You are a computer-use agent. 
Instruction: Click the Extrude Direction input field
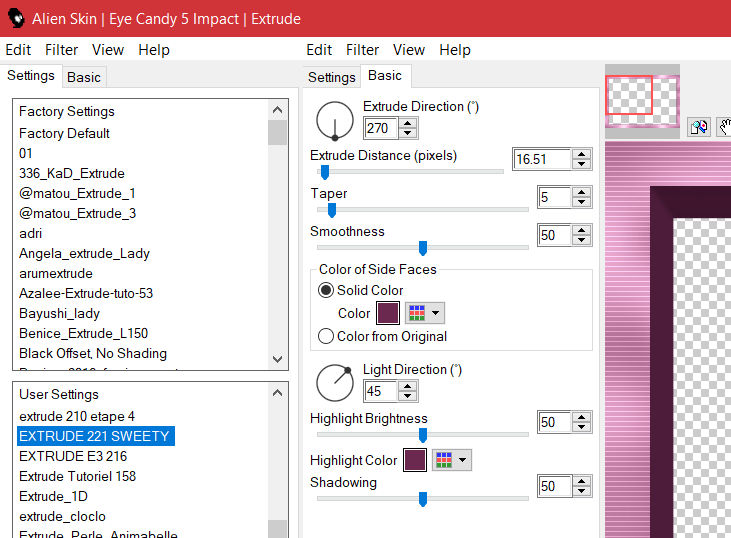(x=380, y=128)
